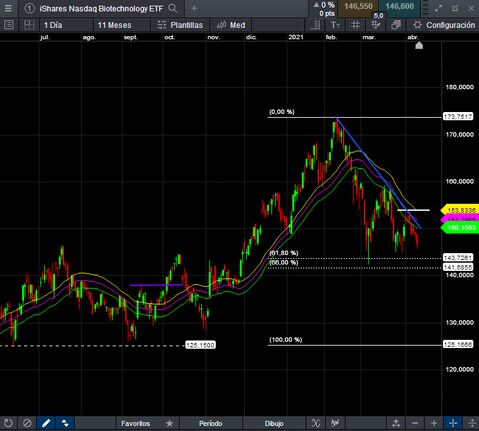Click the blue descending trendline

(378, 173)
